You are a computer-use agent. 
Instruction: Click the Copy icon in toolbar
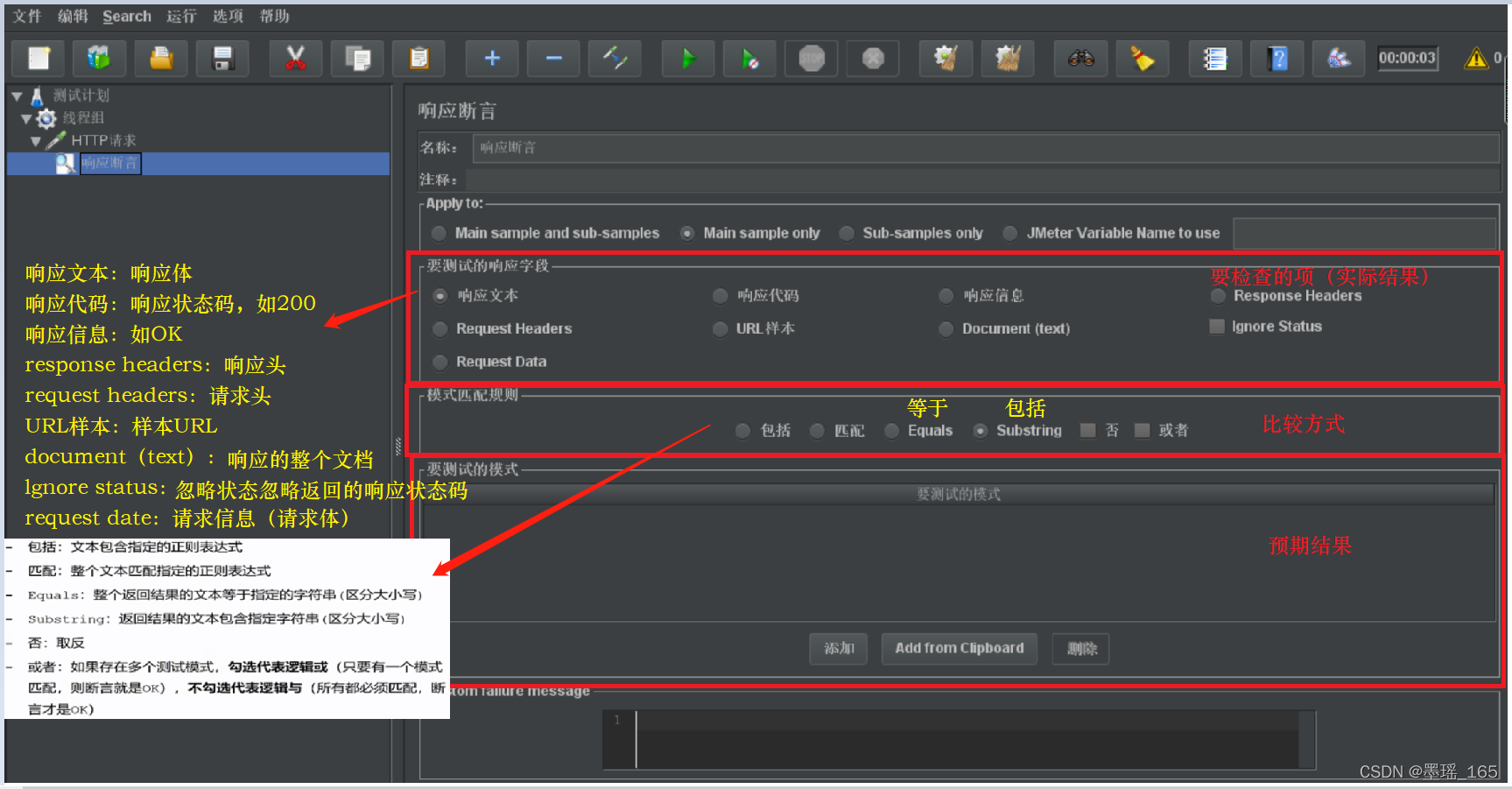[x=357, y=59]
